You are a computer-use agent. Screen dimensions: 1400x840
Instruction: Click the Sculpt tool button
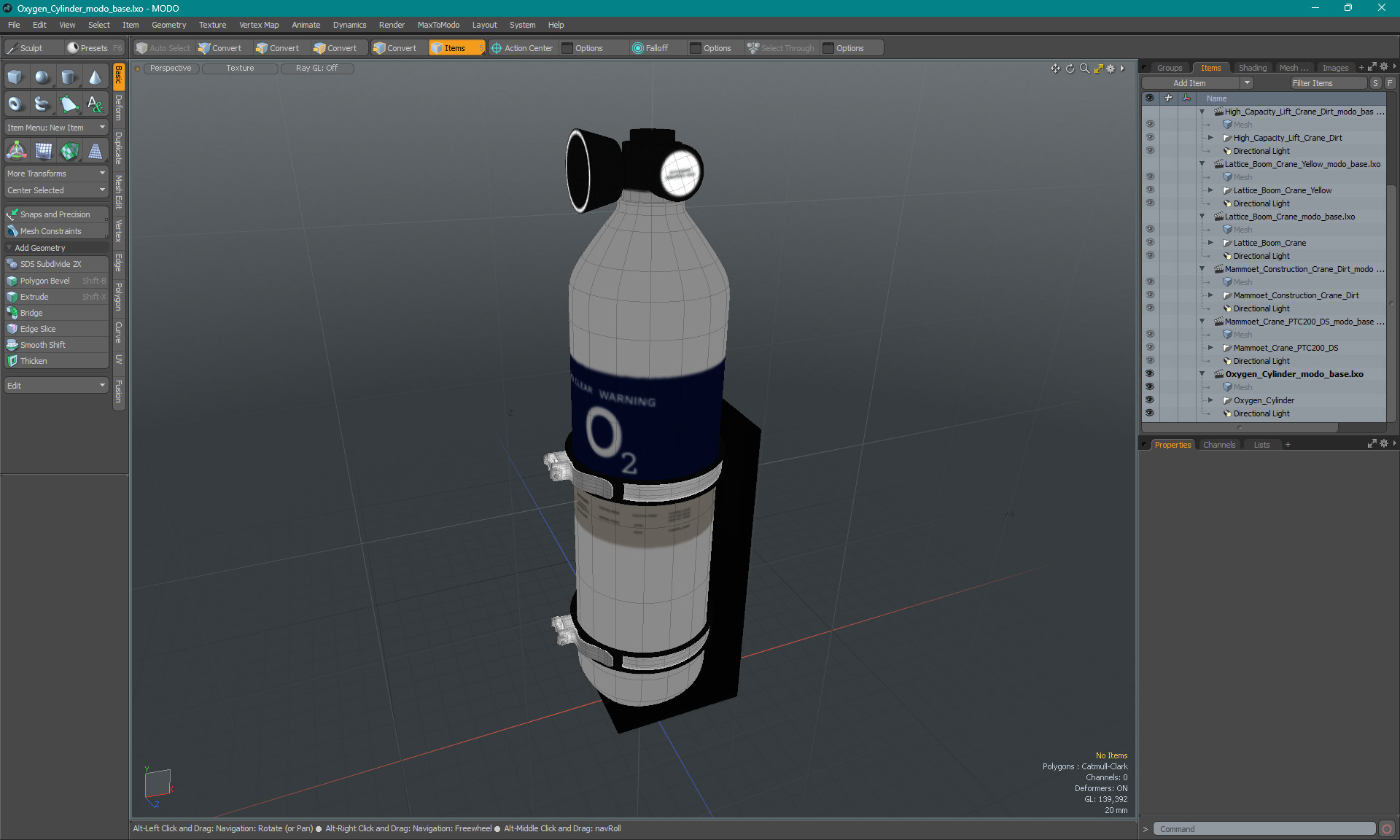click(x=33, y=48)
